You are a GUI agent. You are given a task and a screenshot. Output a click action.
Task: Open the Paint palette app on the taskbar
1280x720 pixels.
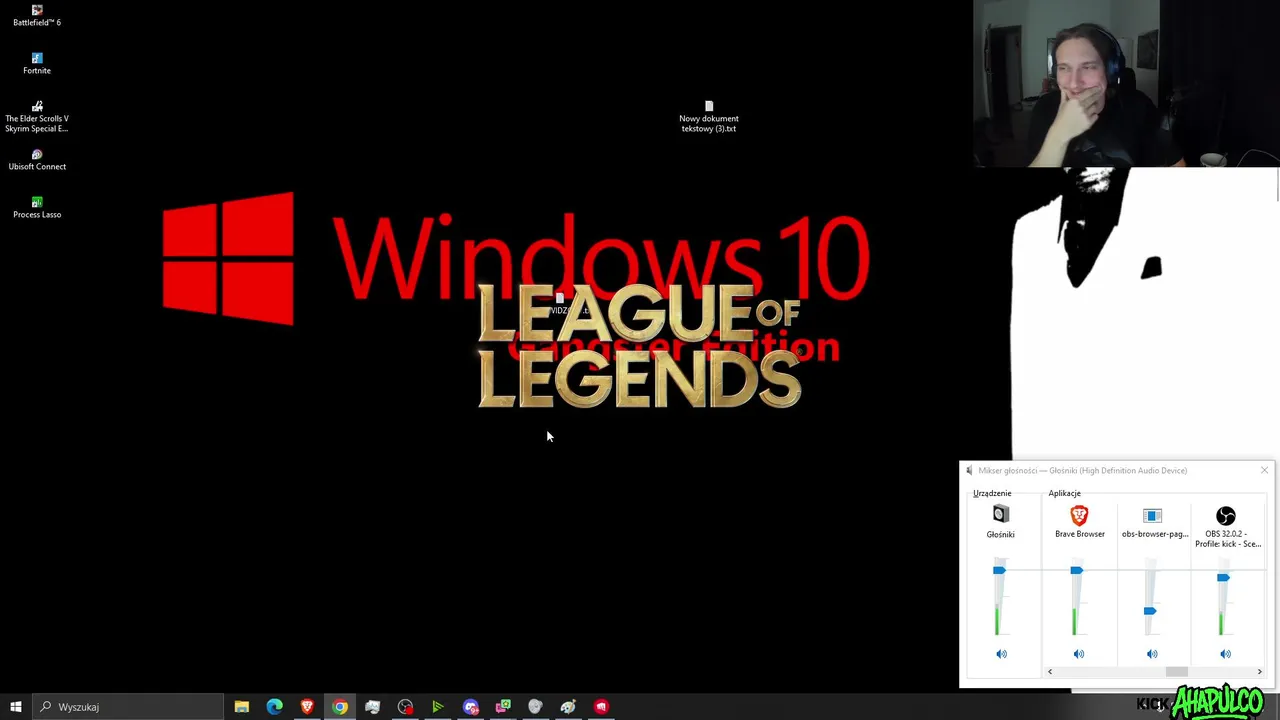point(568,707)
